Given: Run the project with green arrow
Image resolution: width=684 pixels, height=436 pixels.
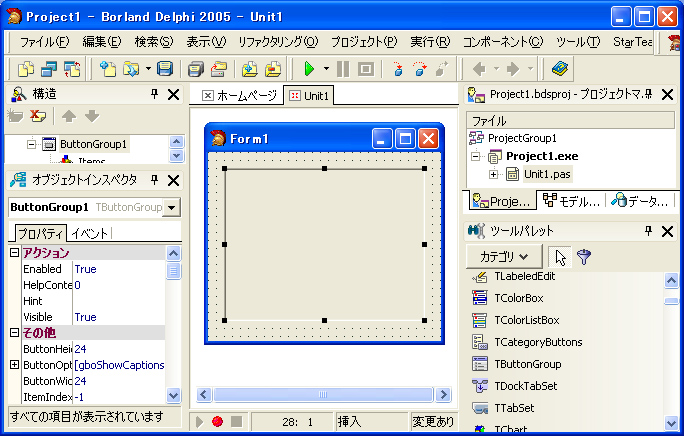Looking at the screenshot, I should pos(309,69).
